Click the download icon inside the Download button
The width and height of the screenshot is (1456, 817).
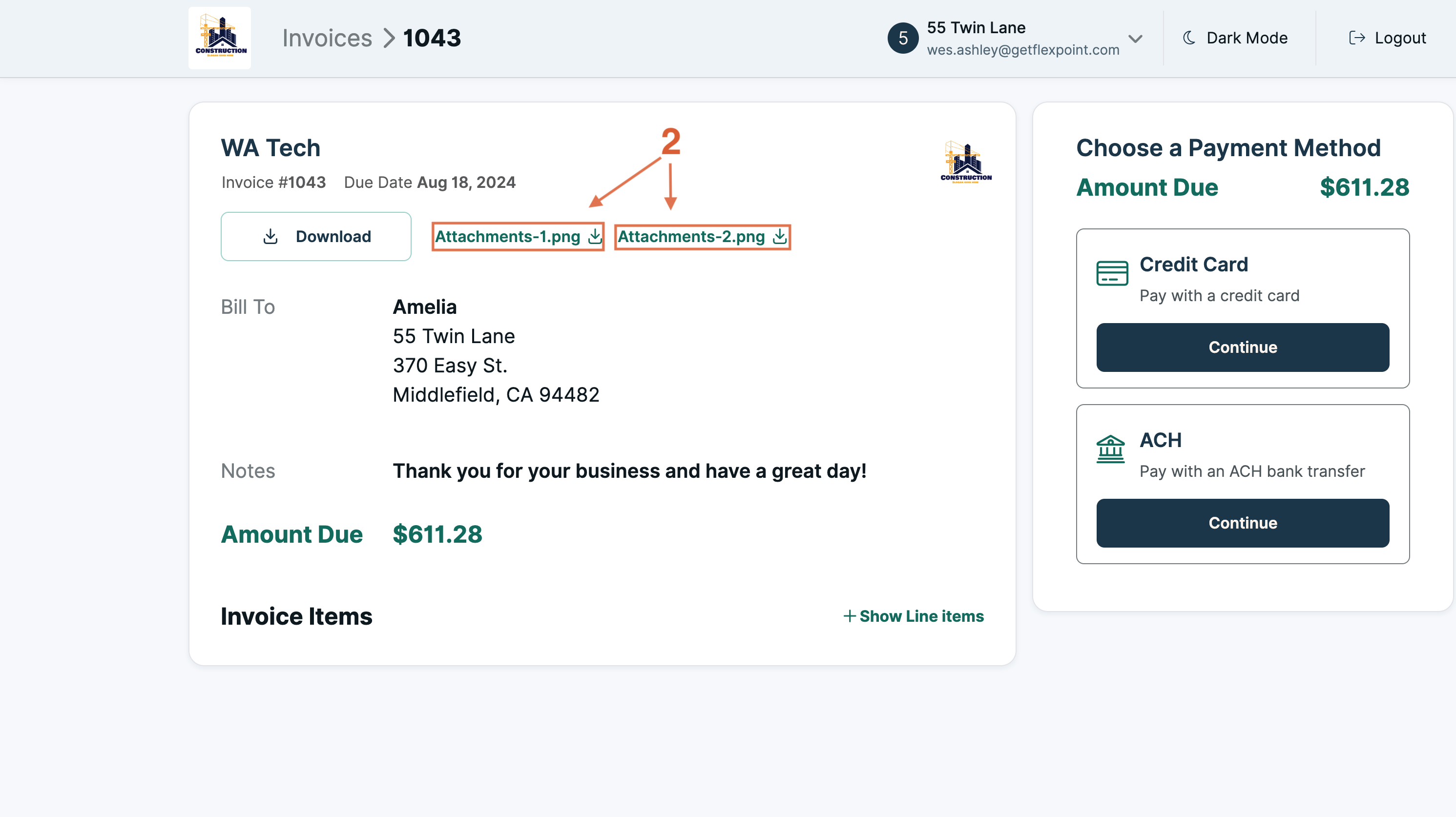pos(270,237)
